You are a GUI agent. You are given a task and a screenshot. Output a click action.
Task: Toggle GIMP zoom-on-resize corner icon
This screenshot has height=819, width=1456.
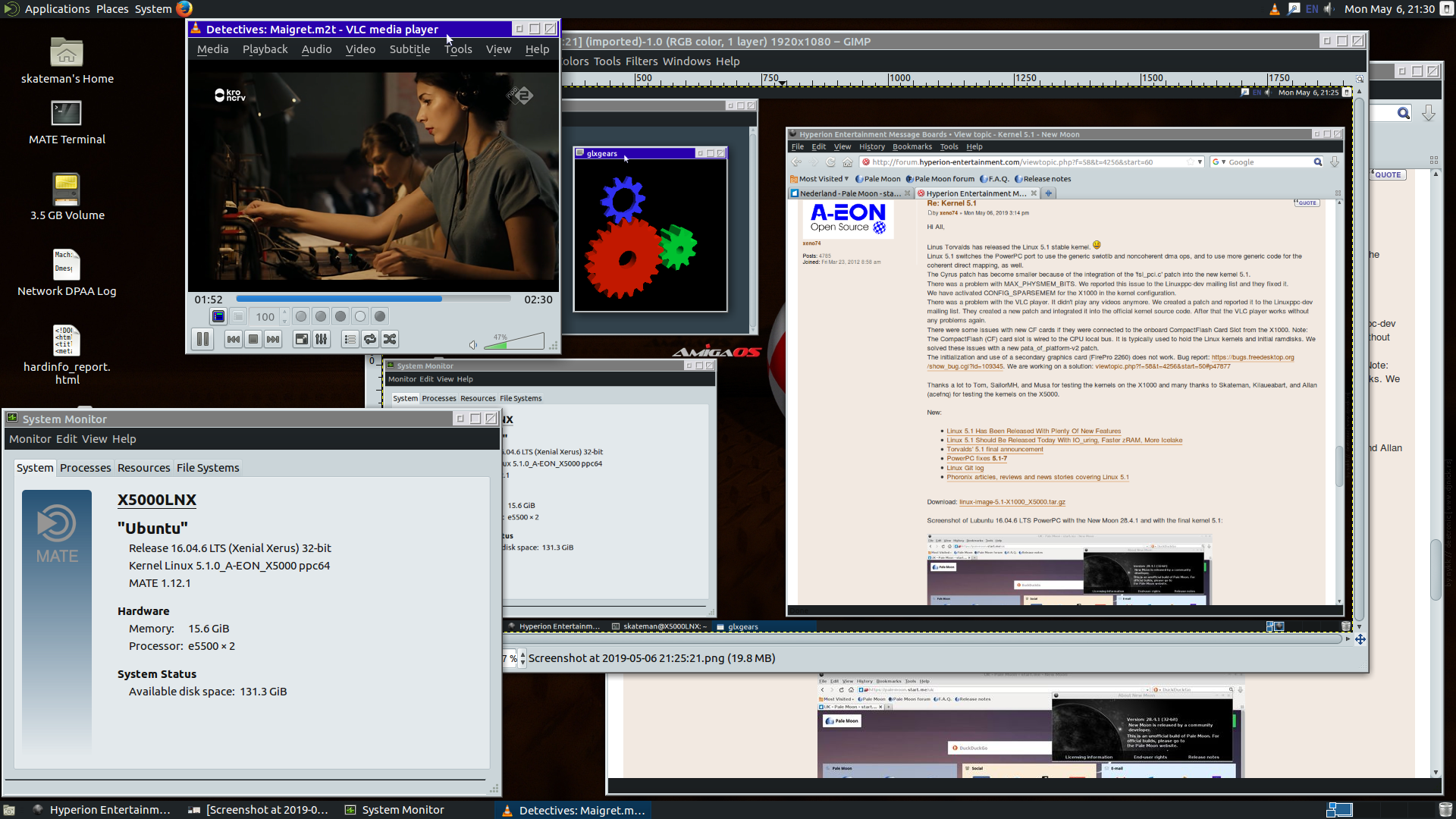click(1360, 79)
